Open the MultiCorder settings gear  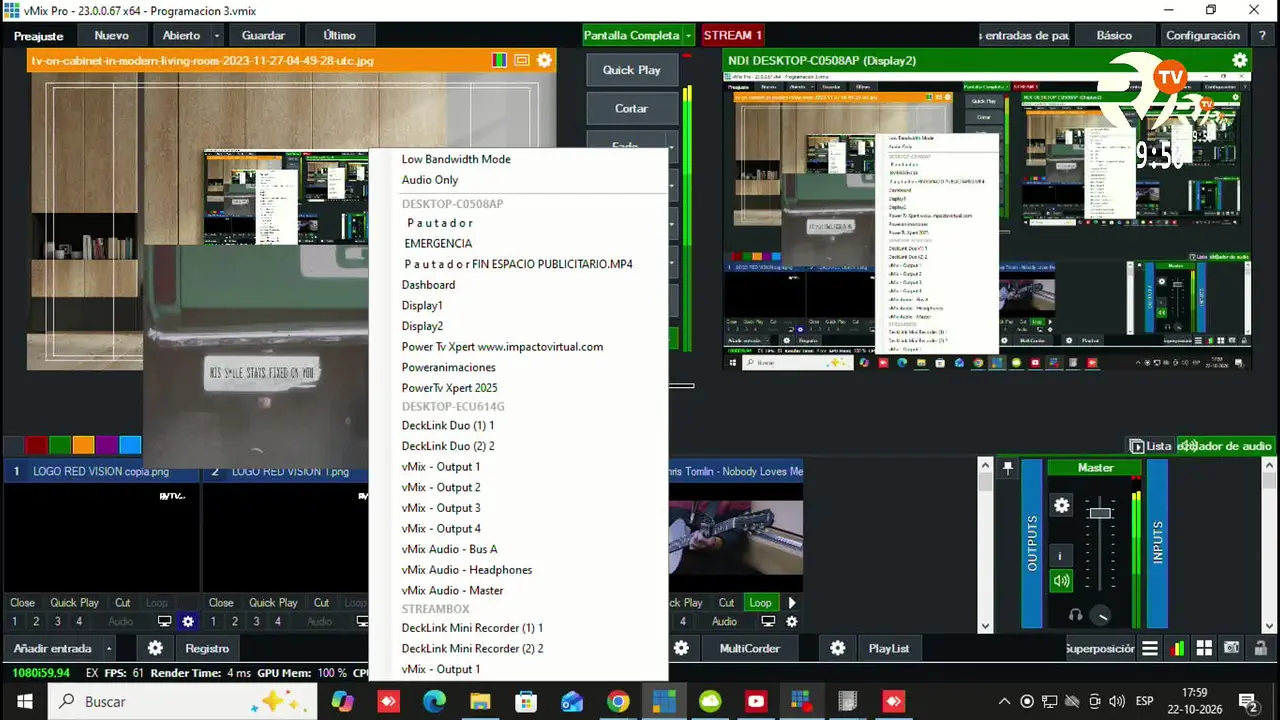point(681,648)
